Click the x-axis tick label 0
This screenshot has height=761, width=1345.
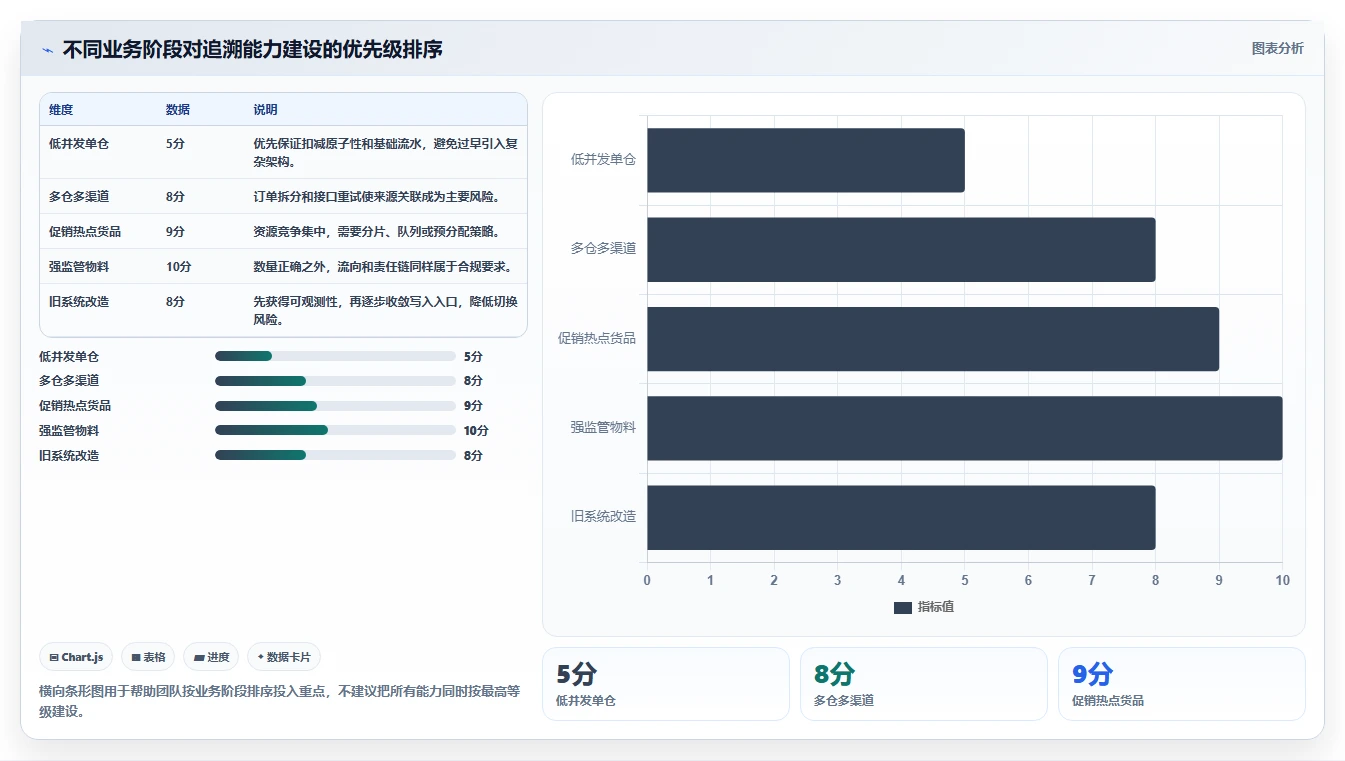(x=647, y=580)
